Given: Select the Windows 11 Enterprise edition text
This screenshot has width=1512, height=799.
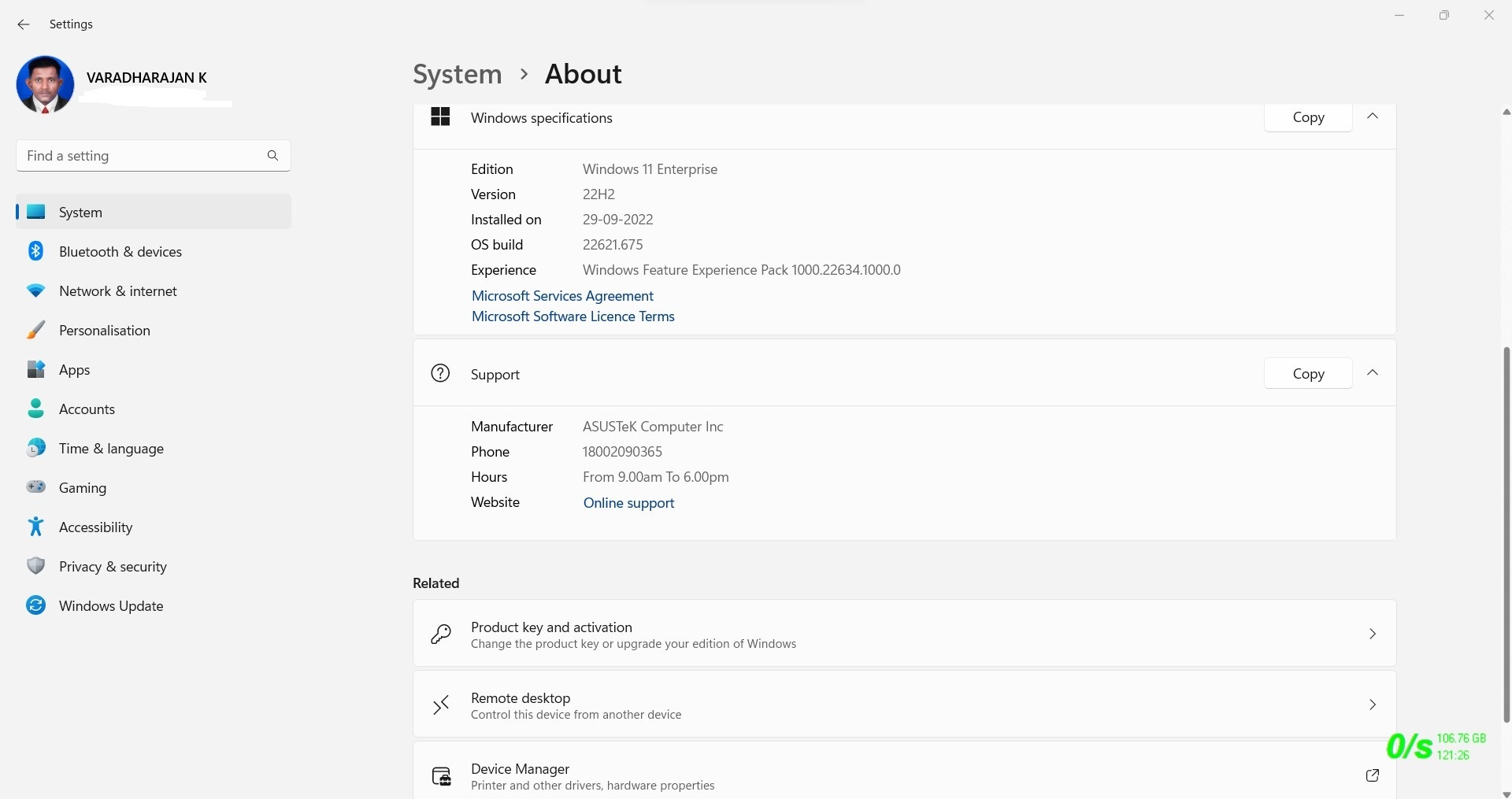Looking at the screenshot, I should coord(650,169).
